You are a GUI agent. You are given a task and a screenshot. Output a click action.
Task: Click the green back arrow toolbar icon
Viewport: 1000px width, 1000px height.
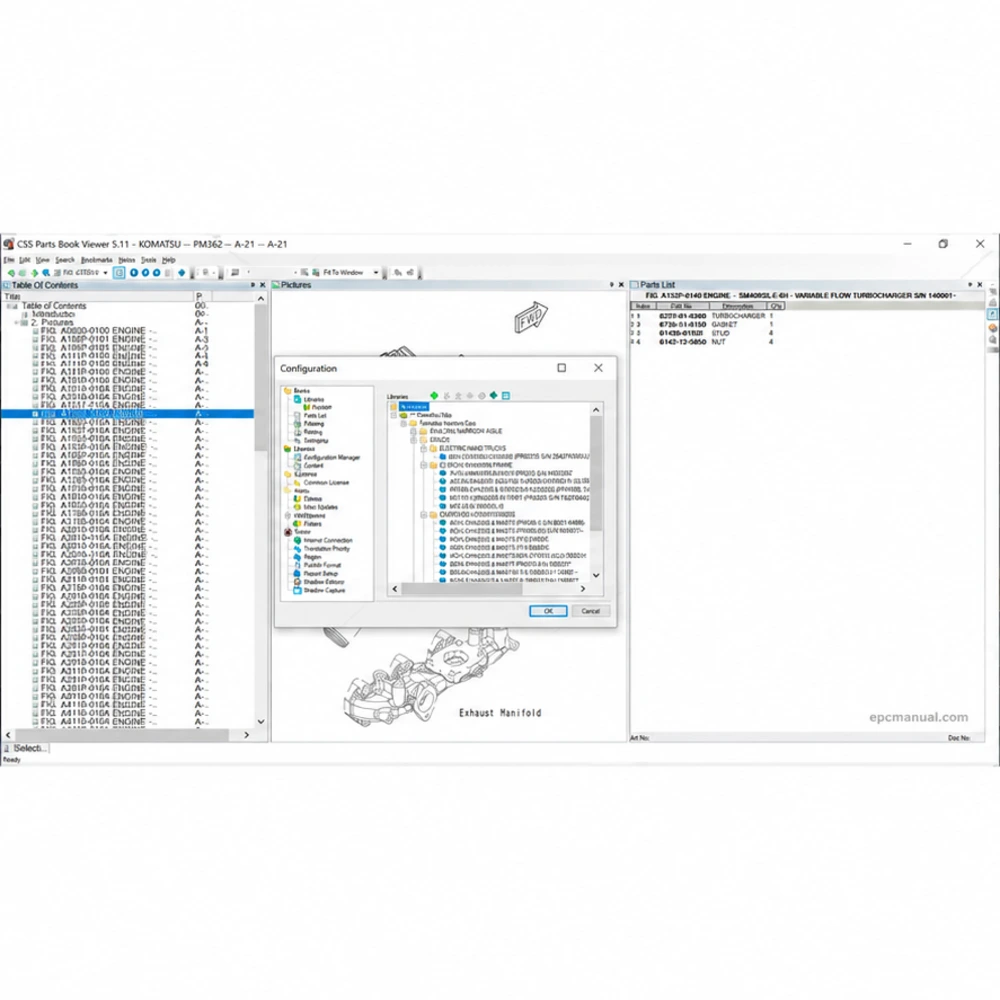click(x=11, y=273)
